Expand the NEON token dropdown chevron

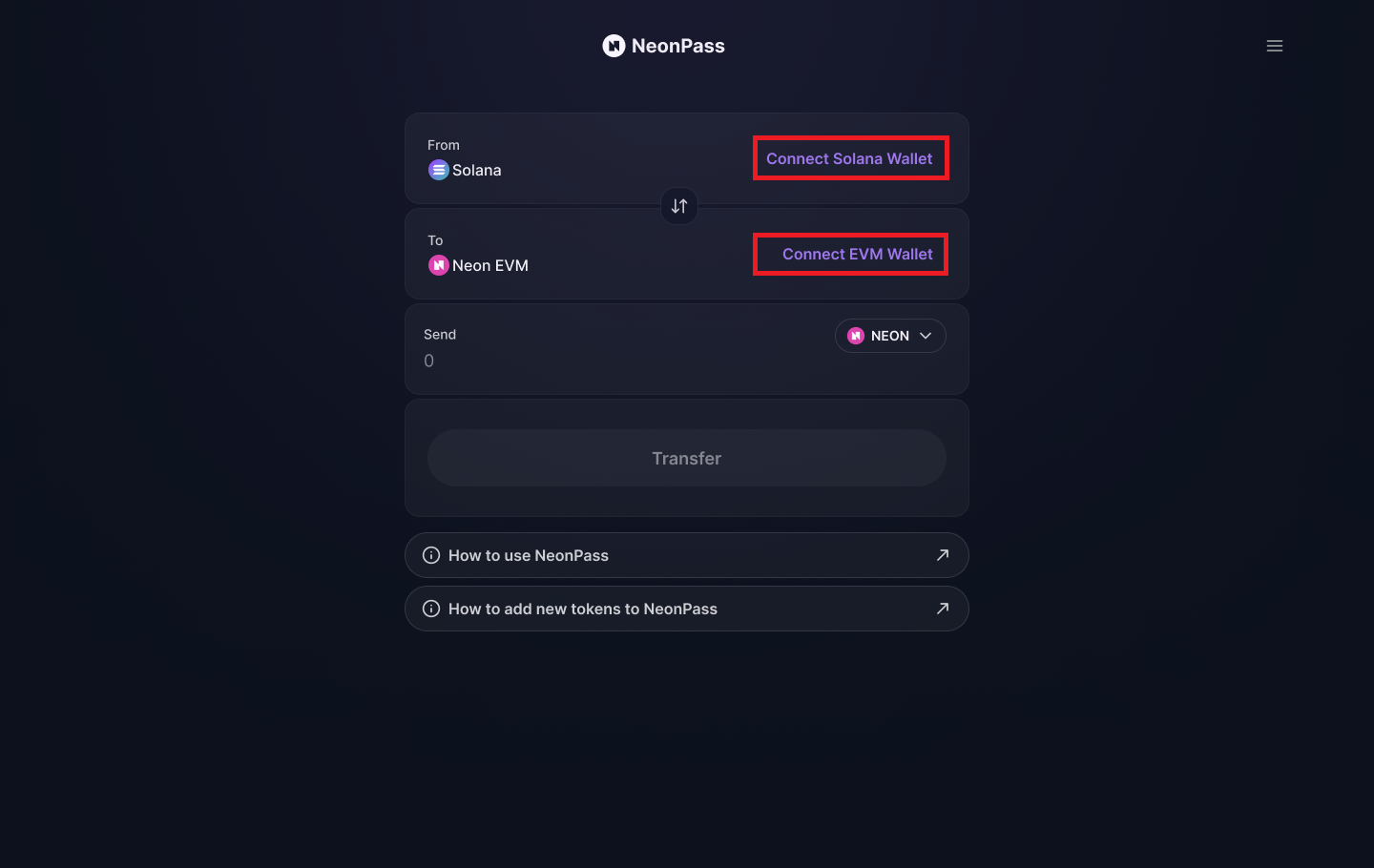point(926,336)
